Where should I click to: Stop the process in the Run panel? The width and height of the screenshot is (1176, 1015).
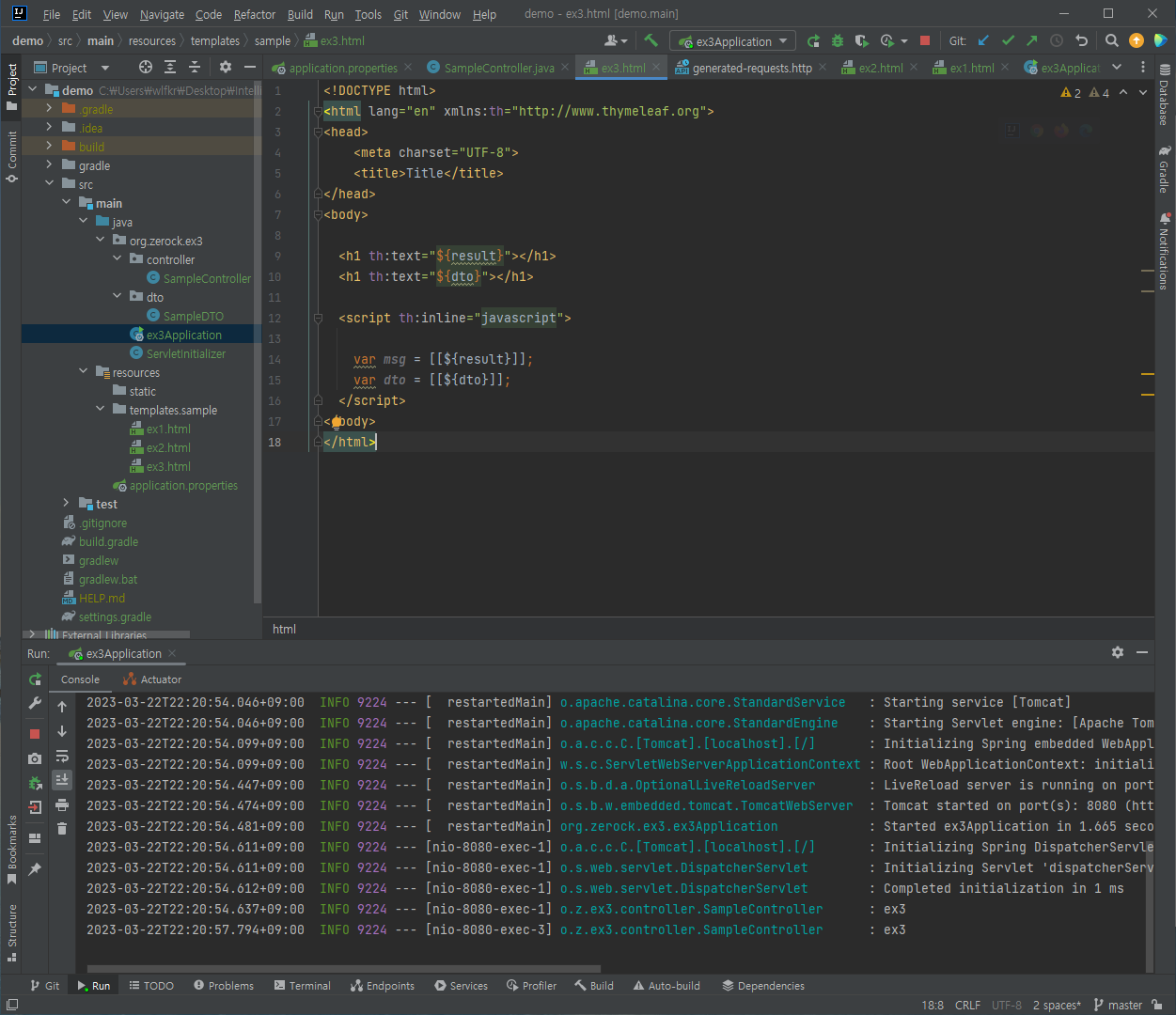(x=35, y=734)
